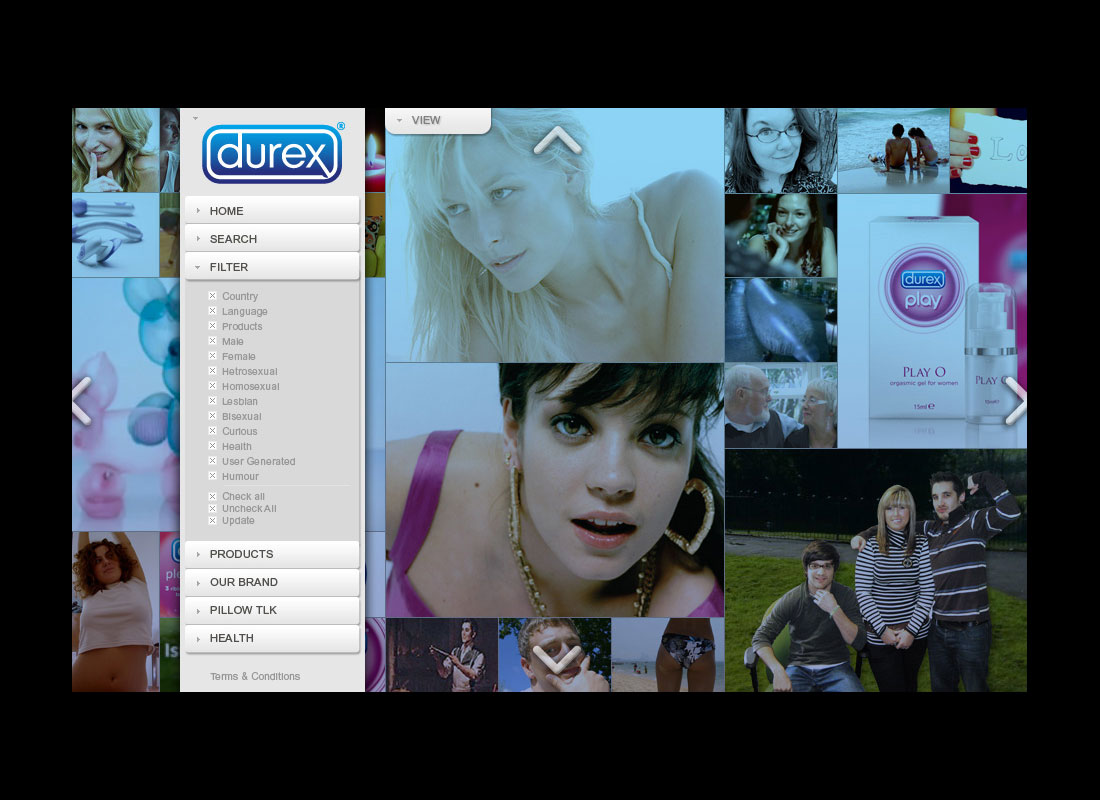Viewport: 1100px width, 800px height.
Task: Toggle the Language filter checkbox
Action: 212,311
